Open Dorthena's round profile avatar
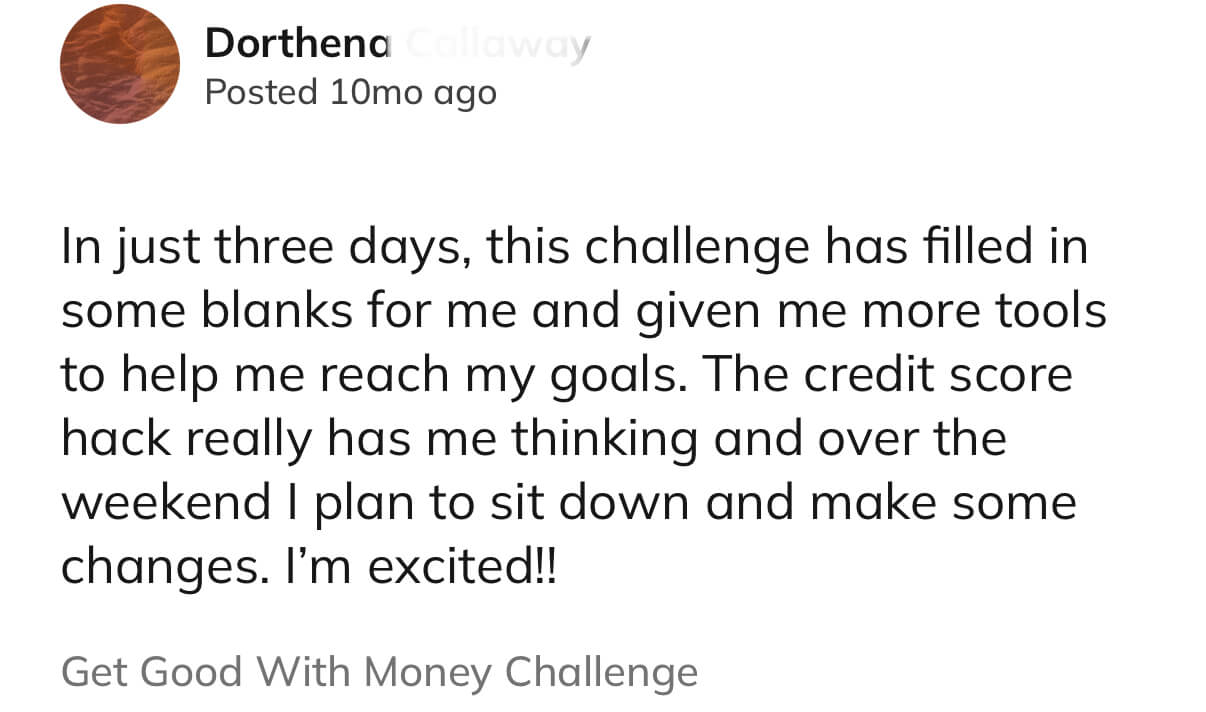Viewport: 1206px width, 712px height. pyautogui.click(x=119, y=64)
